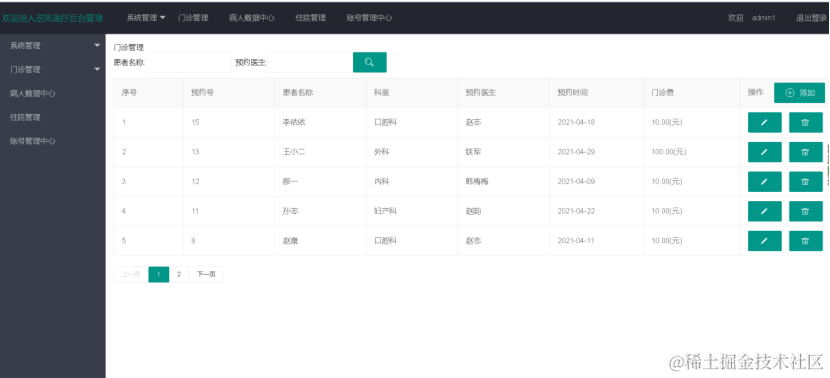Click the admin1 username
830x378 pixels.
coord(764,17)
